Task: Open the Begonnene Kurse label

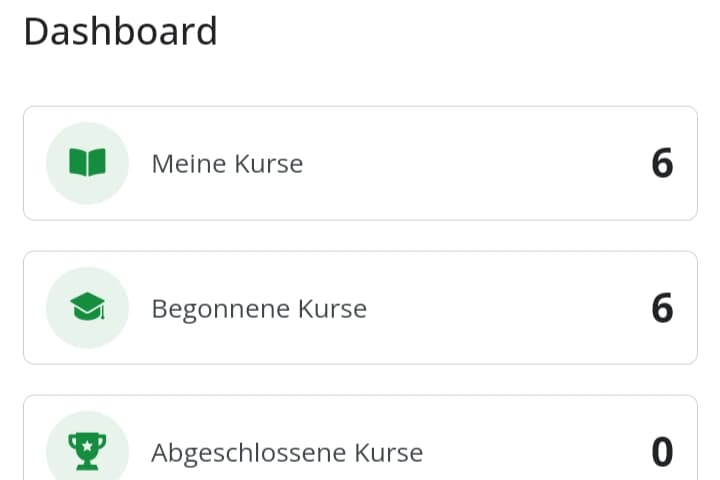Action: pyautogui.click(x=259, y=308)
